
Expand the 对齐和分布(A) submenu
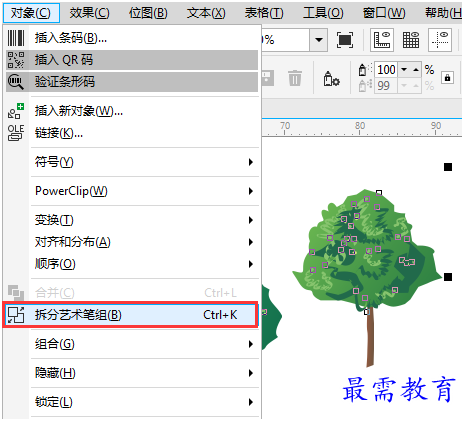132,242
